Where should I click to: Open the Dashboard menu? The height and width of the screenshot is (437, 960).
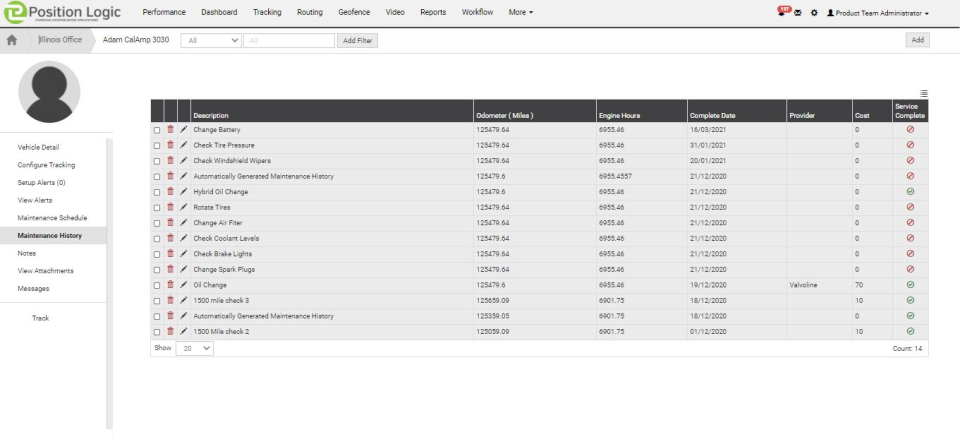point(219,12)
